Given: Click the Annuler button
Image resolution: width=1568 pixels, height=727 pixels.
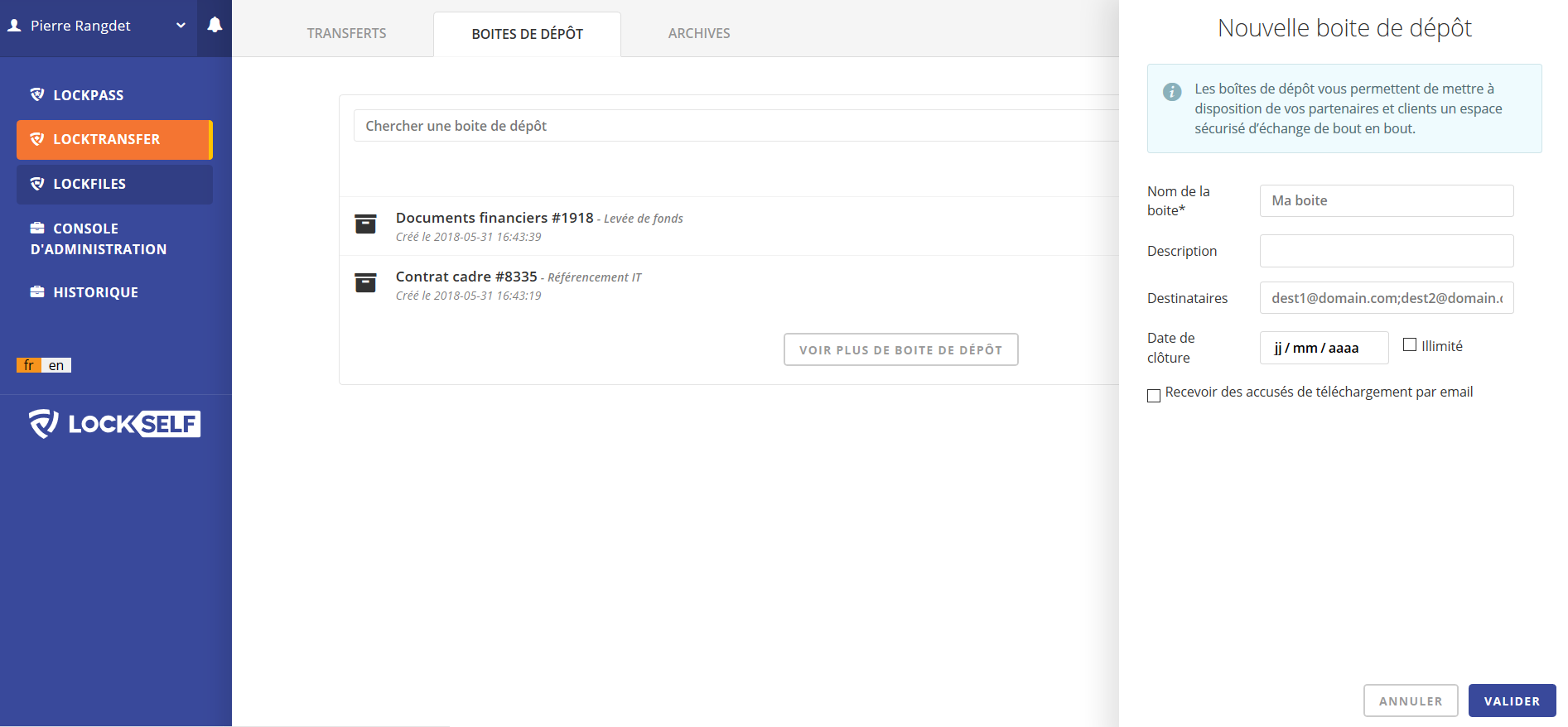Looking at the screenshot, I should point(1410,701).
